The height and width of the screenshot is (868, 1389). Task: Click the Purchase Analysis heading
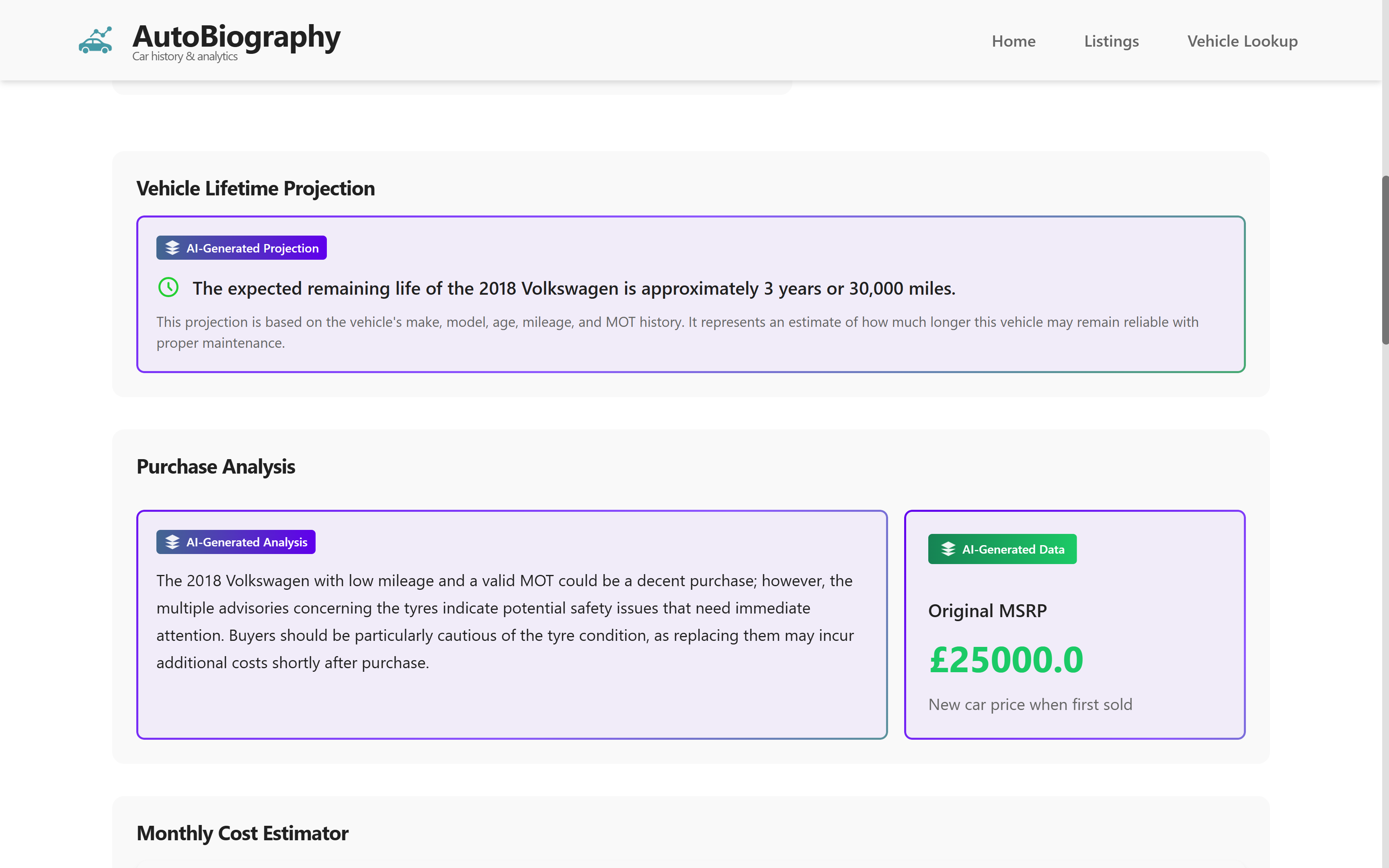point(216,467)
